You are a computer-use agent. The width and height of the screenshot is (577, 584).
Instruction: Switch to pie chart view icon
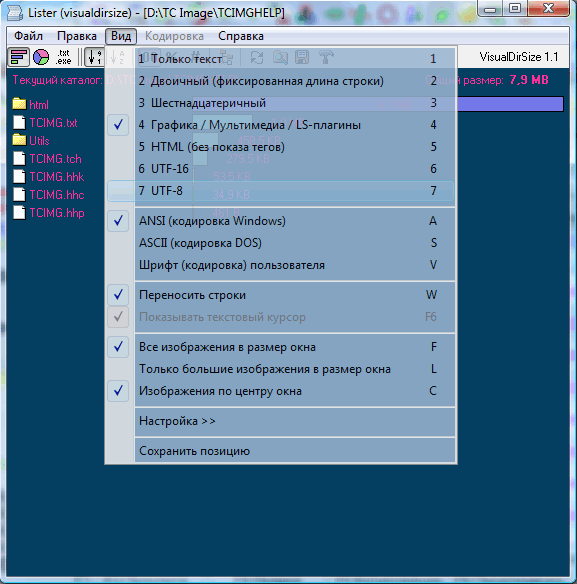pos(41,57)
